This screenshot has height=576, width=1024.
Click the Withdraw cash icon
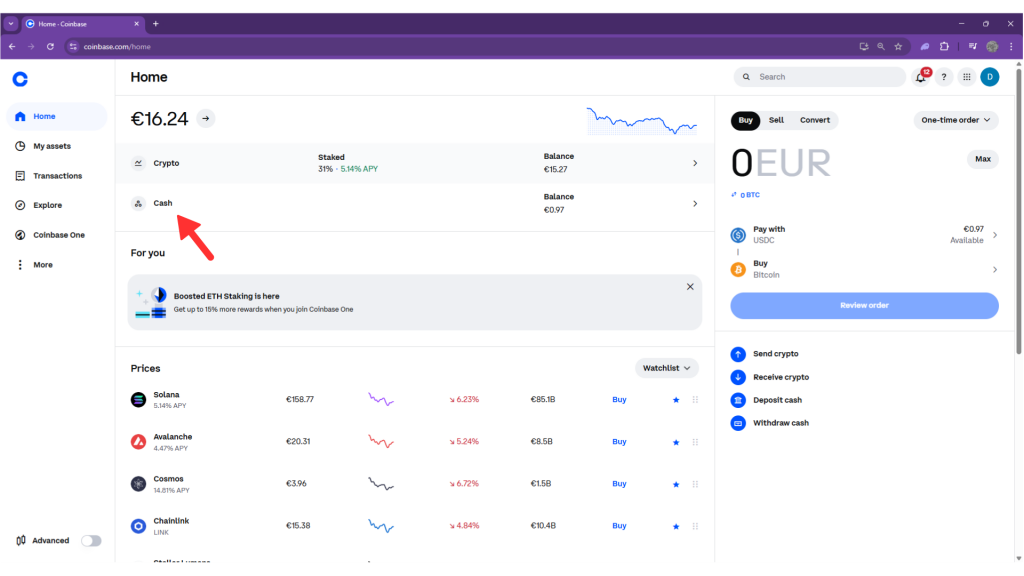738,423
